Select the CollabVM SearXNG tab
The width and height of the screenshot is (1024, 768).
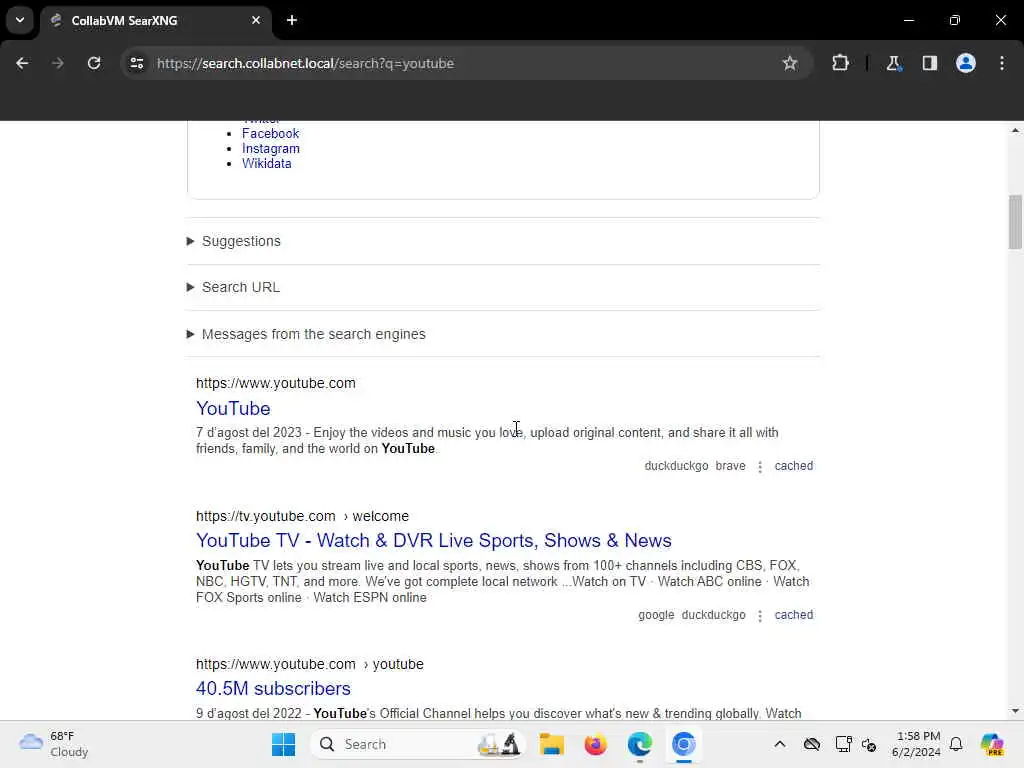tap(155, 20)
